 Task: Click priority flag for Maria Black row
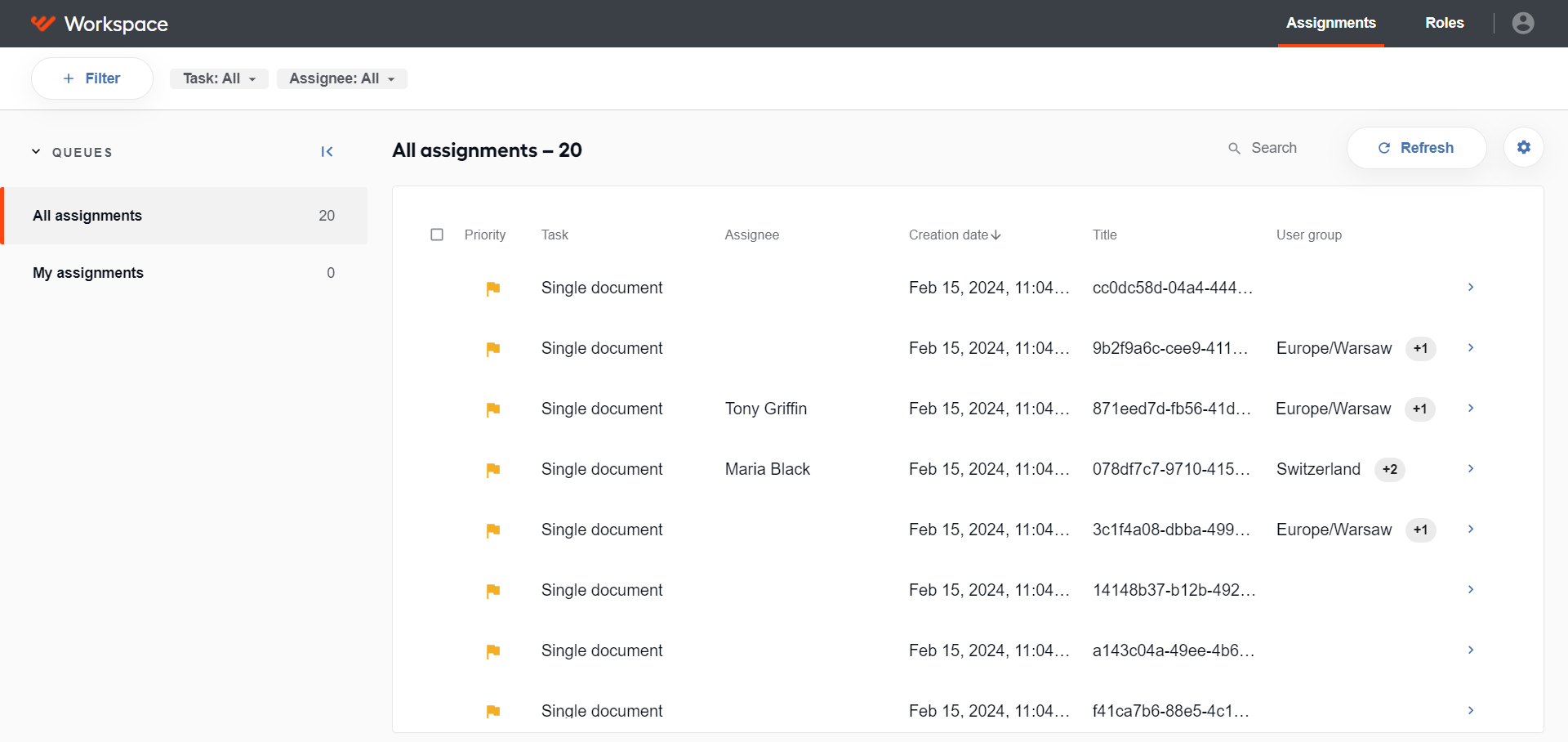pos(493,470)
